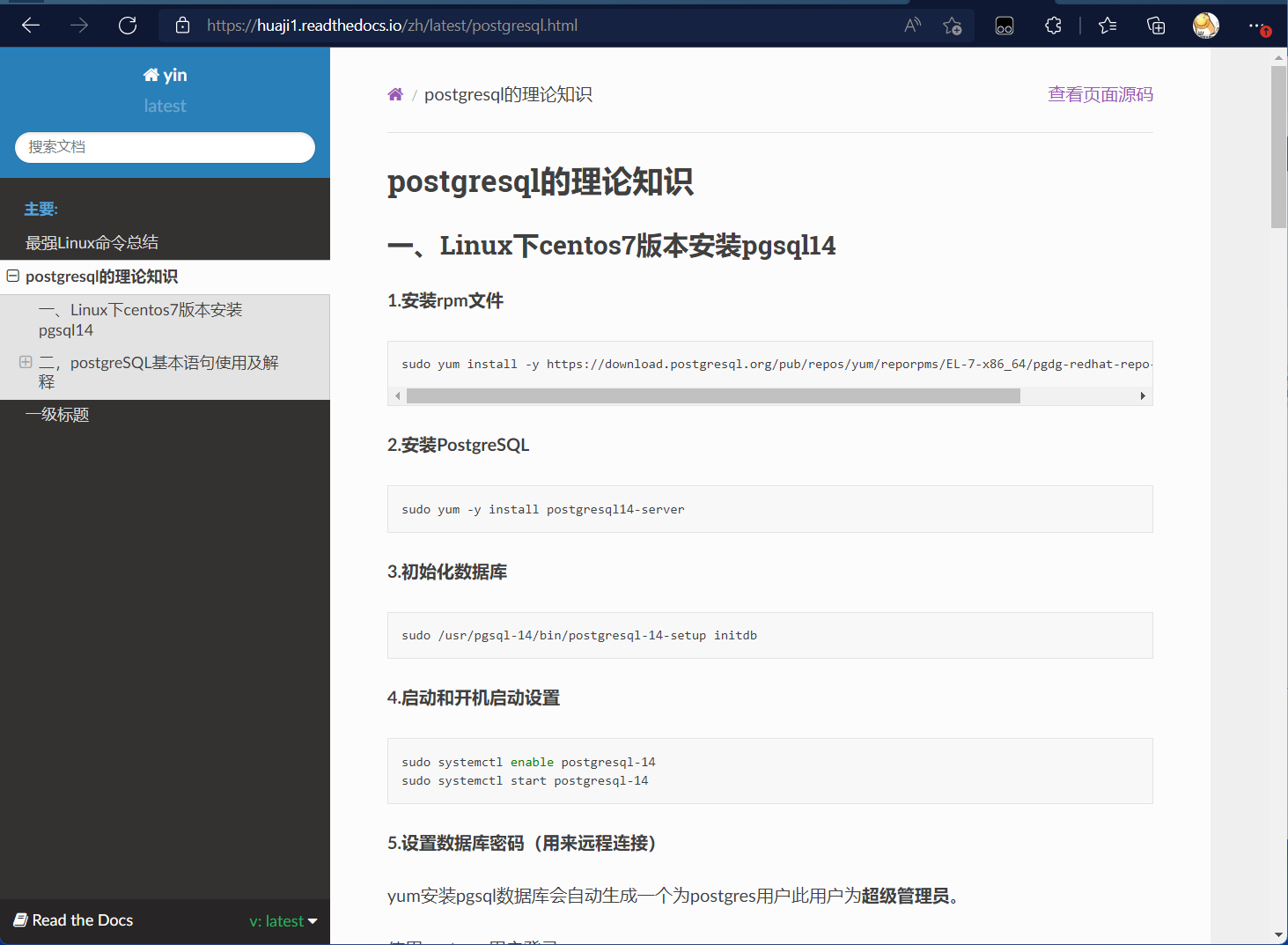Open the read aloud icon in the address bar
Viewport: 1288px width, 945px height.
pyautogui.click(x=913, y=26)
